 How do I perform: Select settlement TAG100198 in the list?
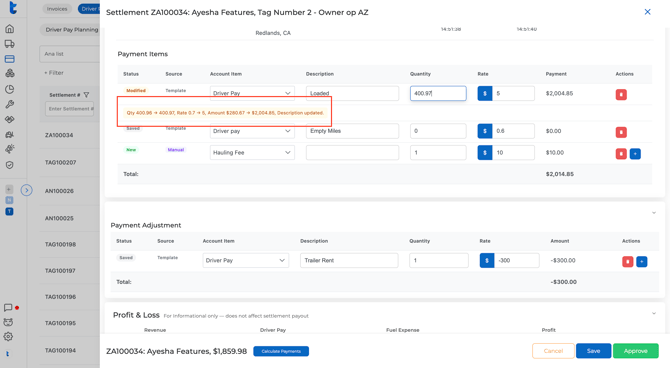pyautogui.click(x=61, y=244)
